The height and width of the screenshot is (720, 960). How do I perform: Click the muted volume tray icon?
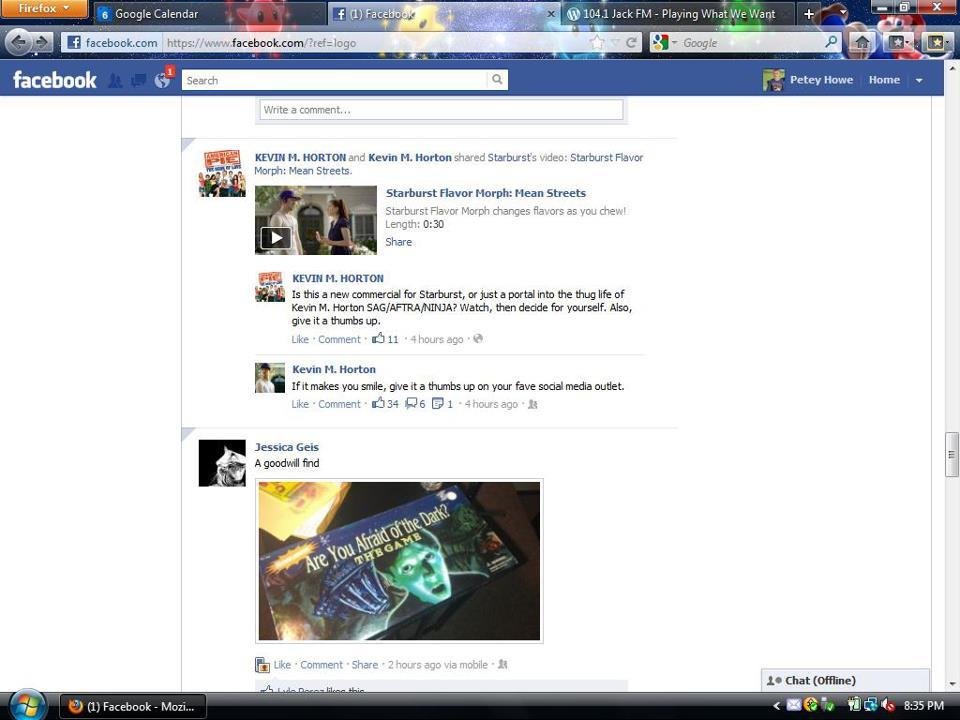click(x=888, y=706)
